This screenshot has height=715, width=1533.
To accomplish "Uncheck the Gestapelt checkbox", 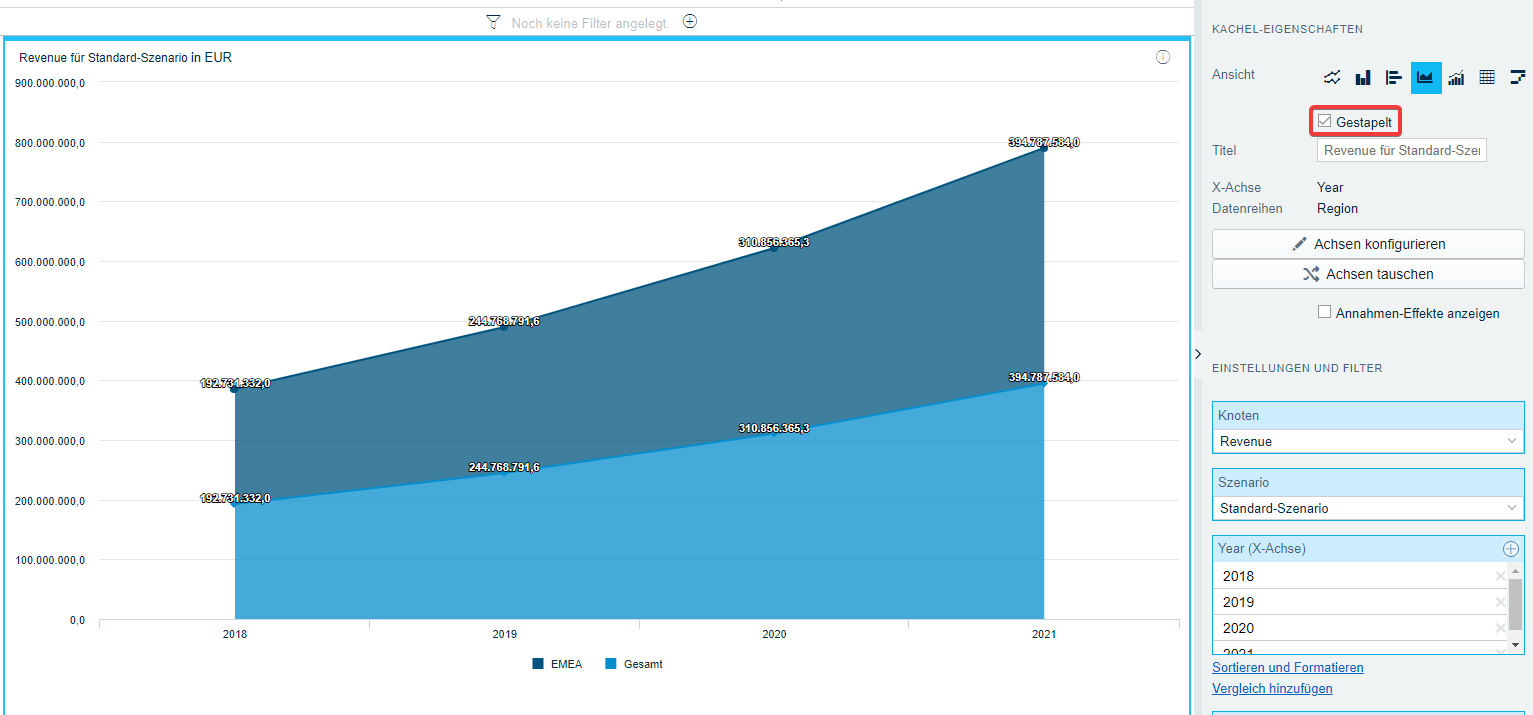I will (x=1325, y=121).
